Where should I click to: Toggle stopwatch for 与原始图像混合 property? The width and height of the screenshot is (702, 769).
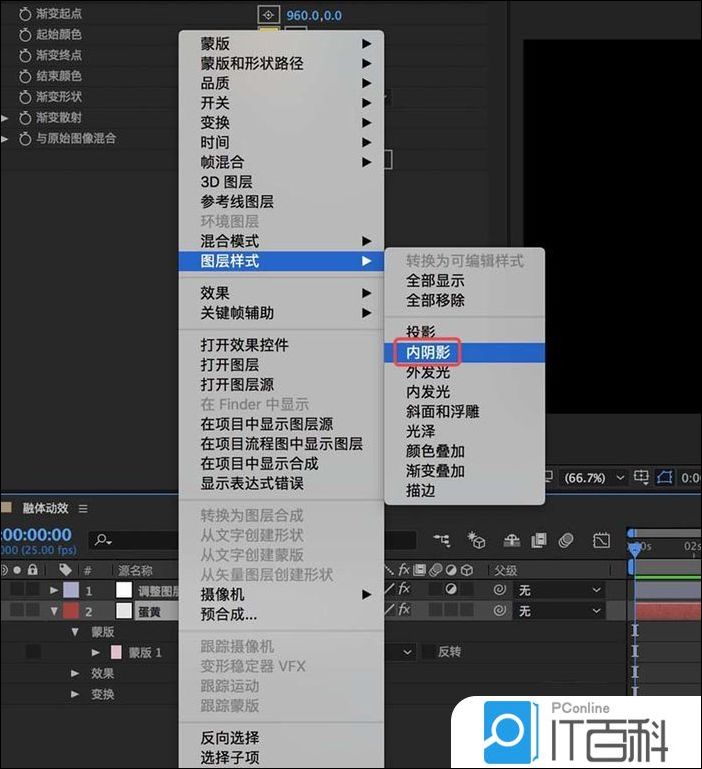25,139
